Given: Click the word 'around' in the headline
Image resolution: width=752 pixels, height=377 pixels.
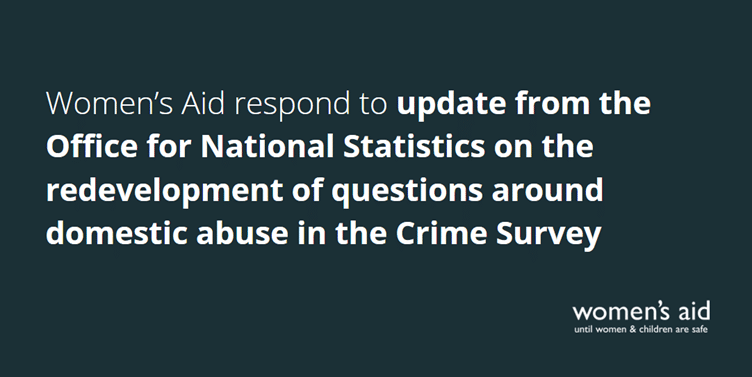Looking at the screenshot, I should [547, 189].
